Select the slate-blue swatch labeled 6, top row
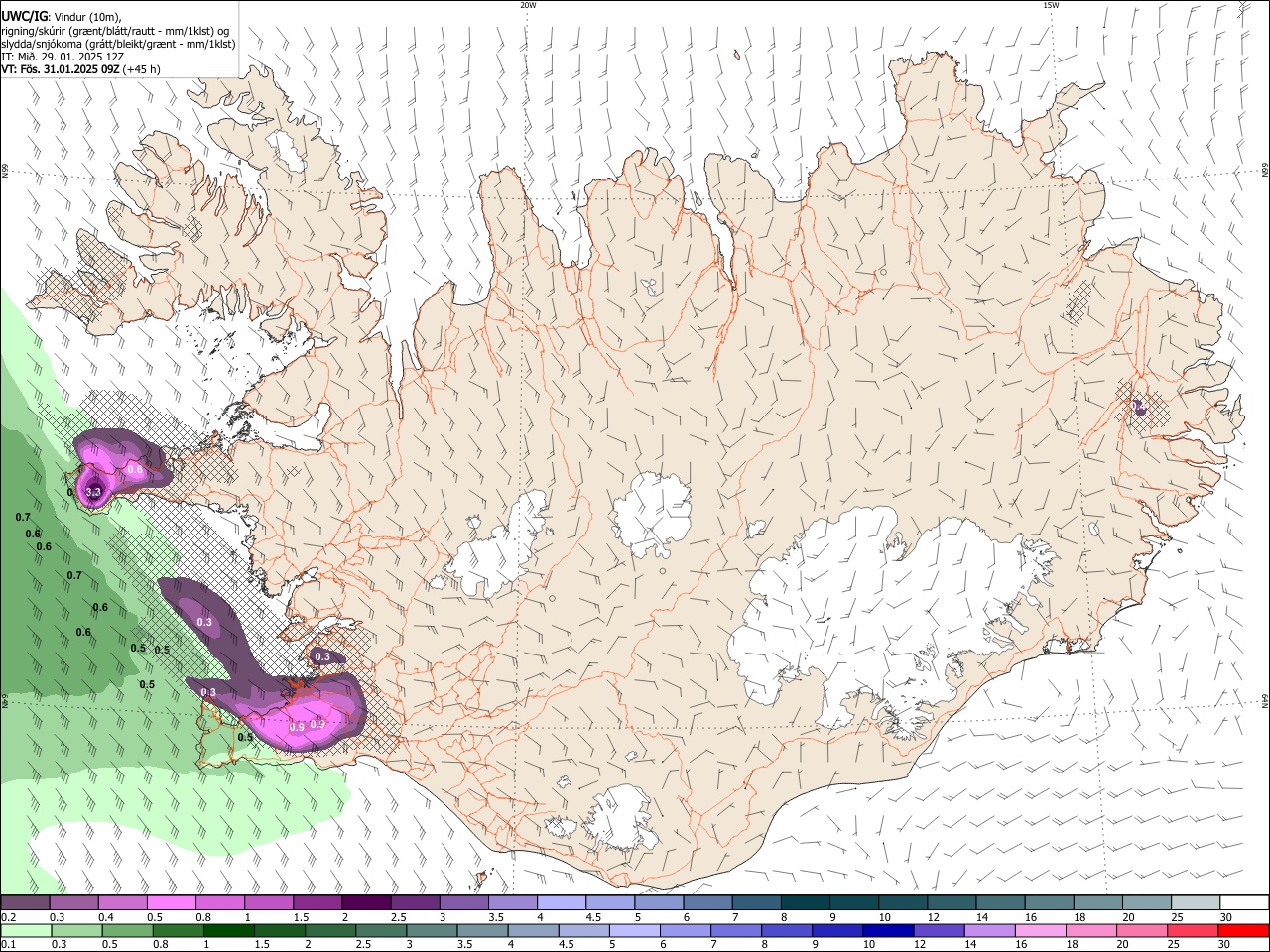 [x=707, y=903]
